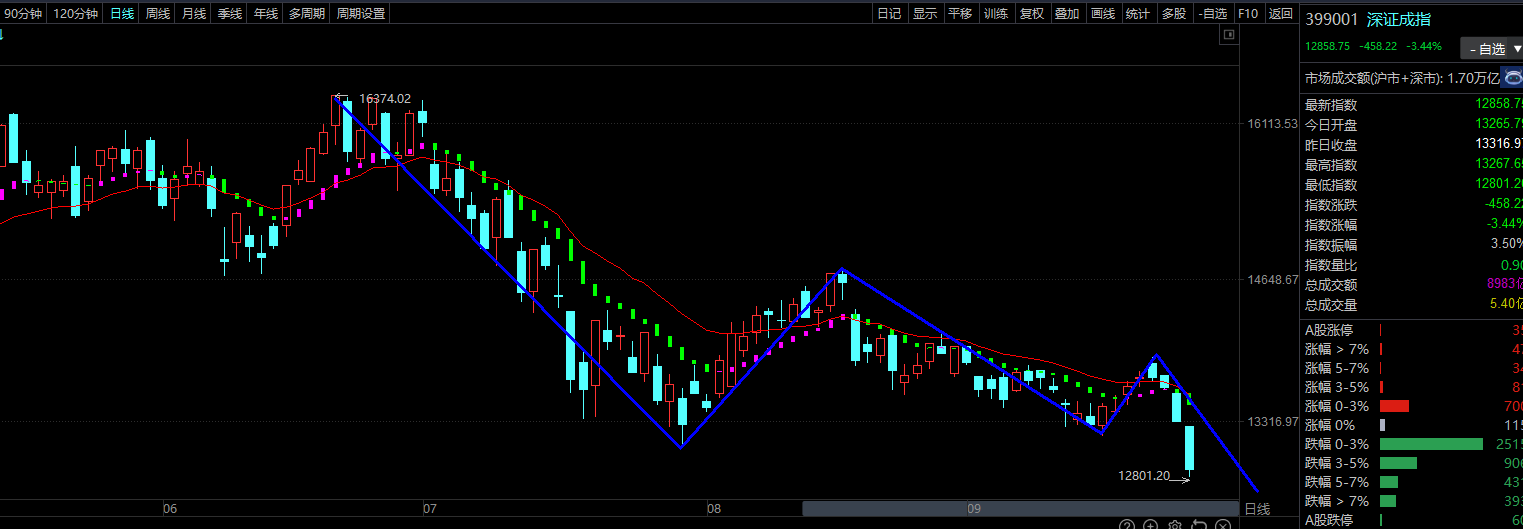Click the 深证成指 index name
This screenshot has height=529, width=1523.
tap(1399, 19)
